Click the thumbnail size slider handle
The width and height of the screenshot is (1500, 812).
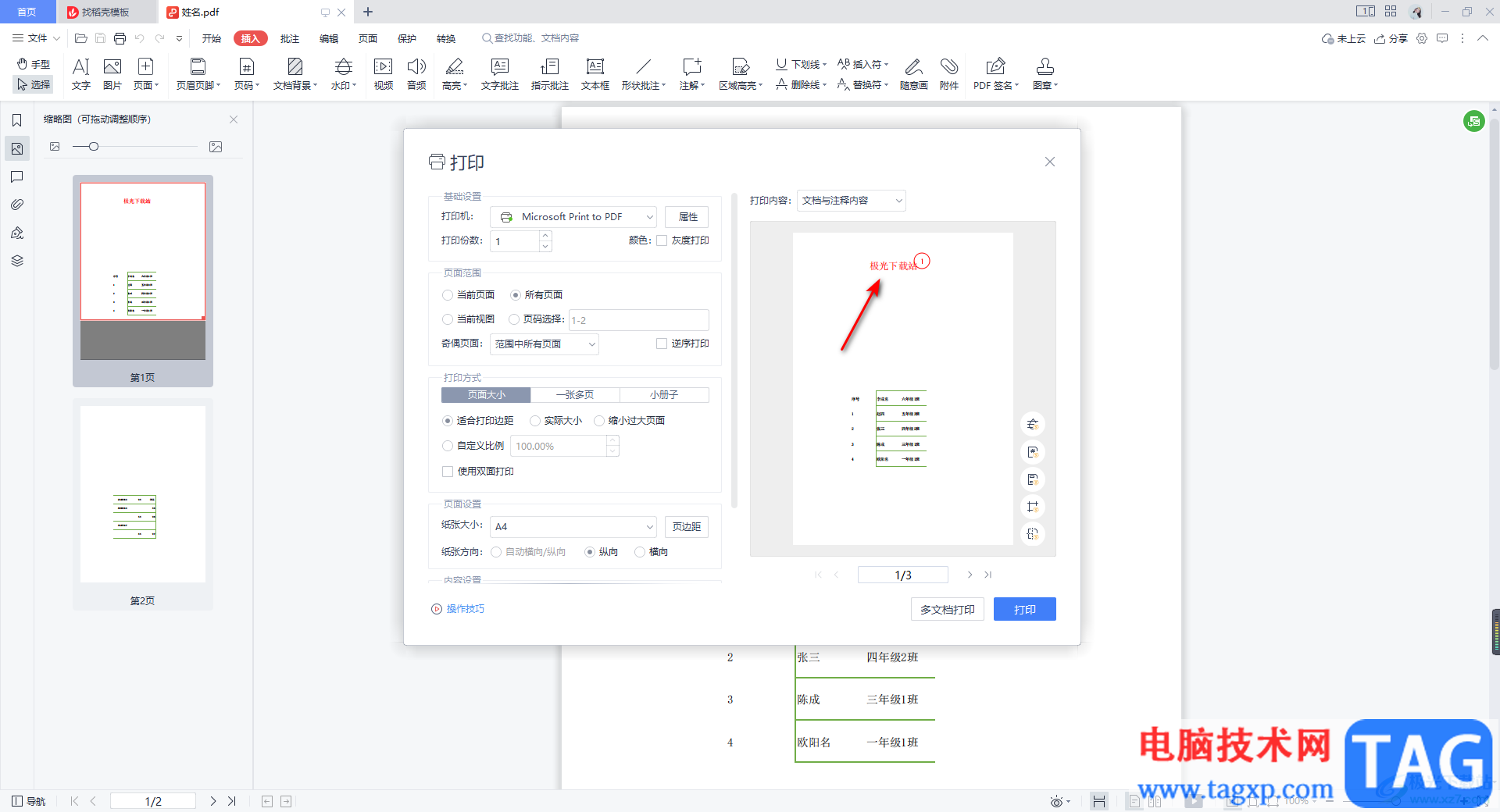tap(94, 147)
